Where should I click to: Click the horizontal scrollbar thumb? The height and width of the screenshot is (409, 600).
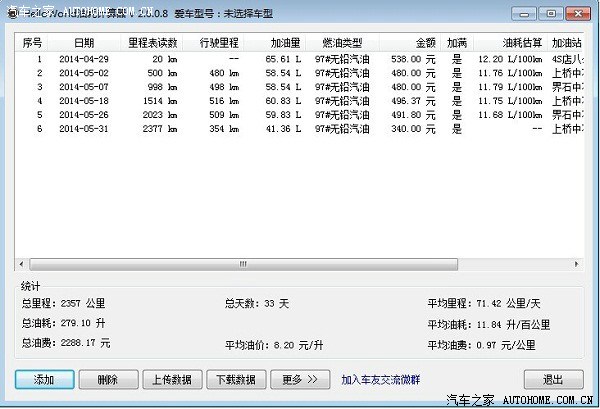(x=240, y=264)
